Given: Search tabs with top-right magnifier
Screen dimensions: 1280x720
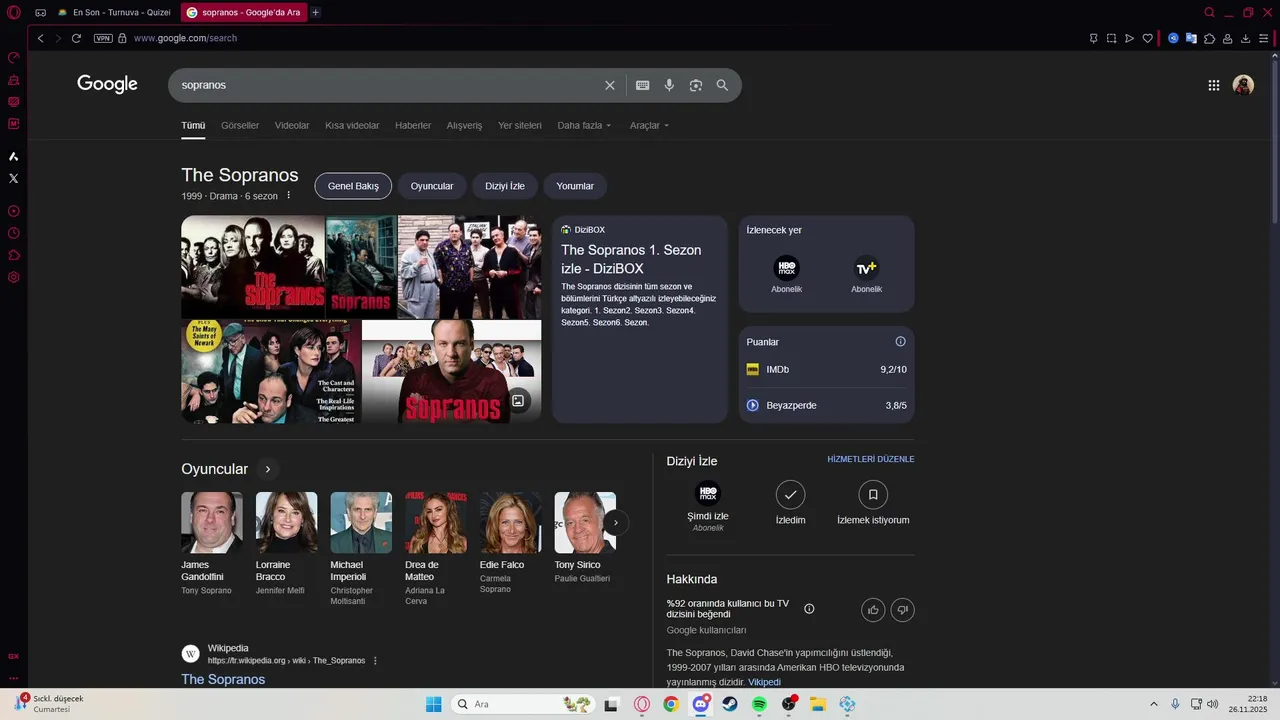Looking at the screenshot, I should point(1209,13).
